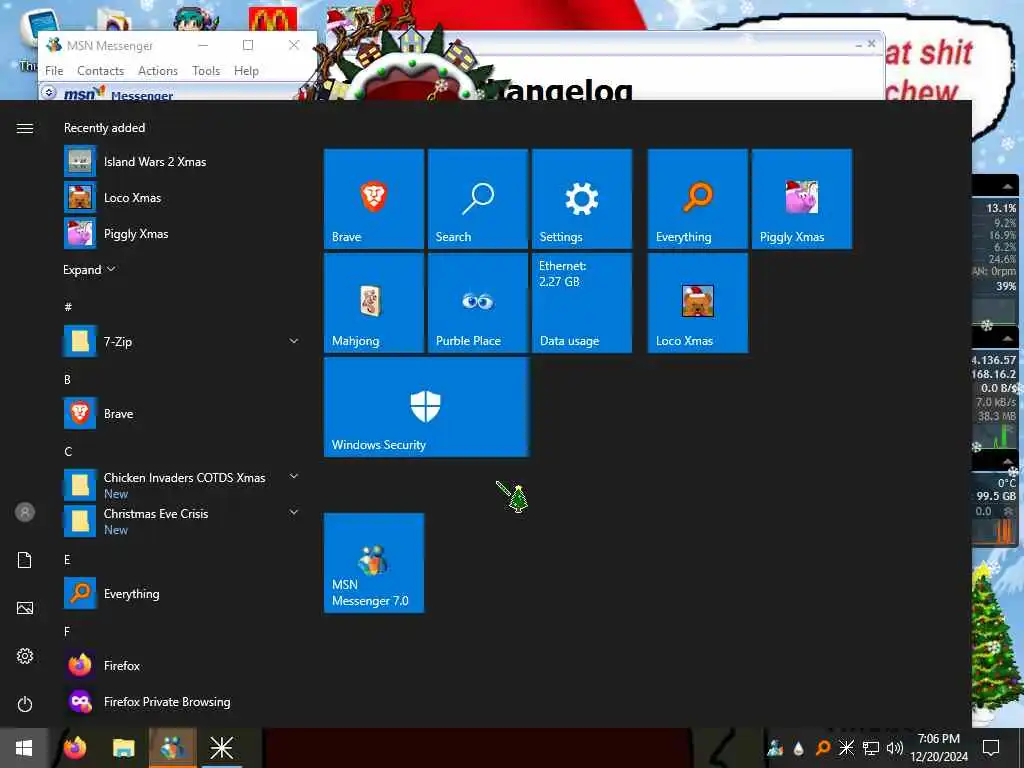The image size is (1024, 768).
Task: Launch the Loco Xmas tile
Action: [697, 303]
